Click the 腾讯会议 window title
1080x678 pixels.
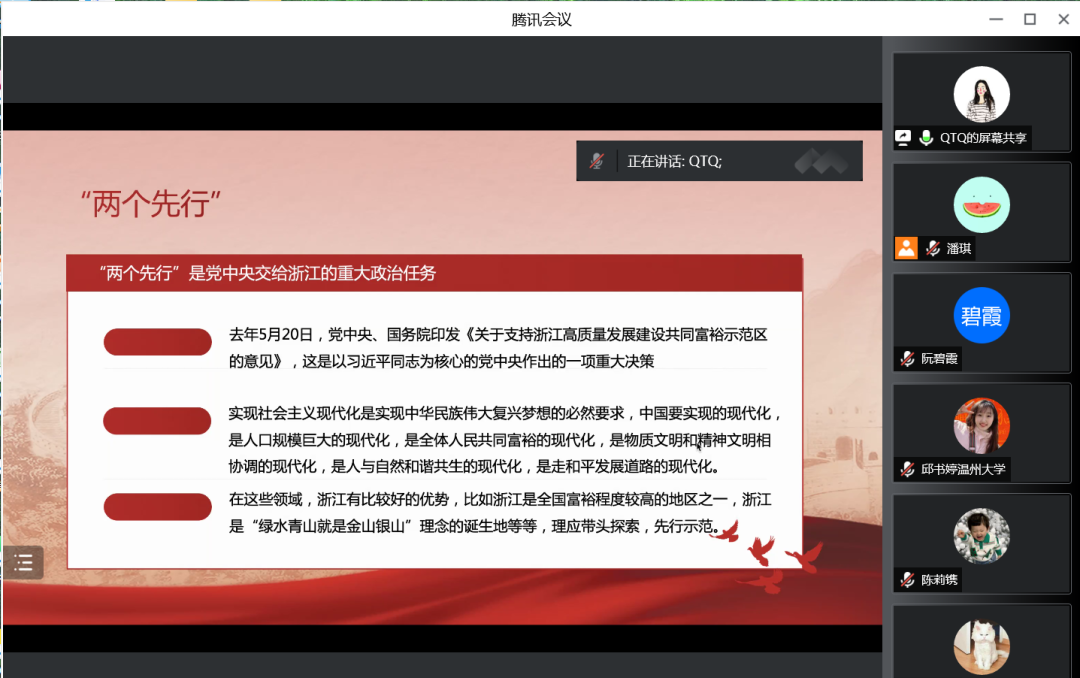coord(541,19)
